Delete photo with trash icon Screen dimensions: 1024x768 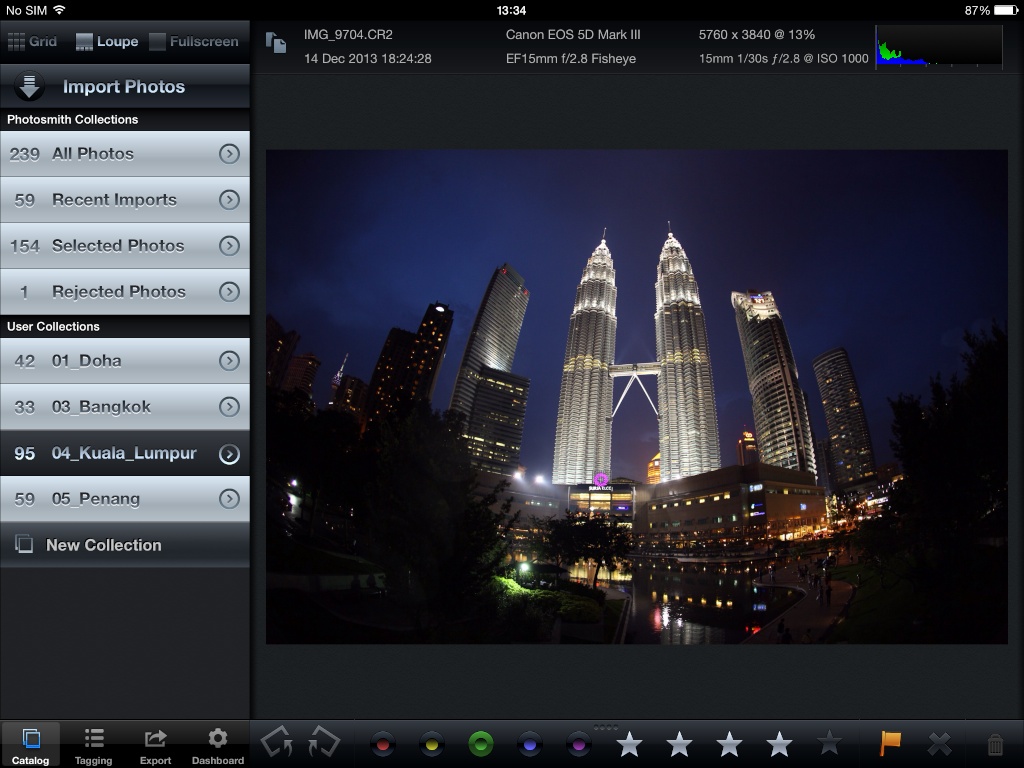995,744
